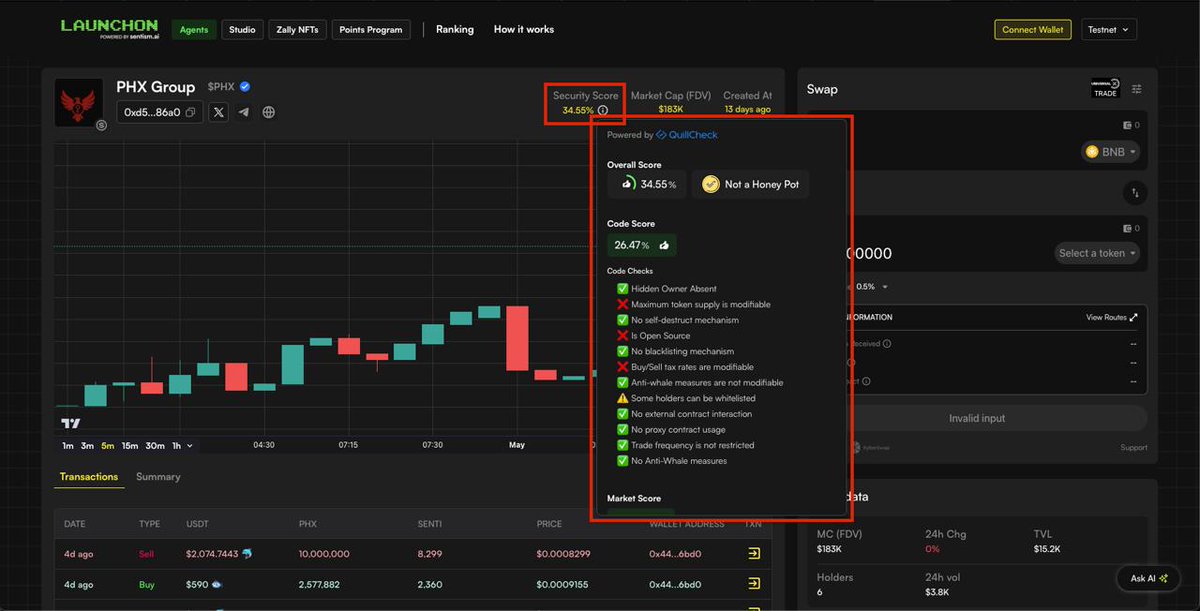Open the Agents tab

tap(193, 30)
